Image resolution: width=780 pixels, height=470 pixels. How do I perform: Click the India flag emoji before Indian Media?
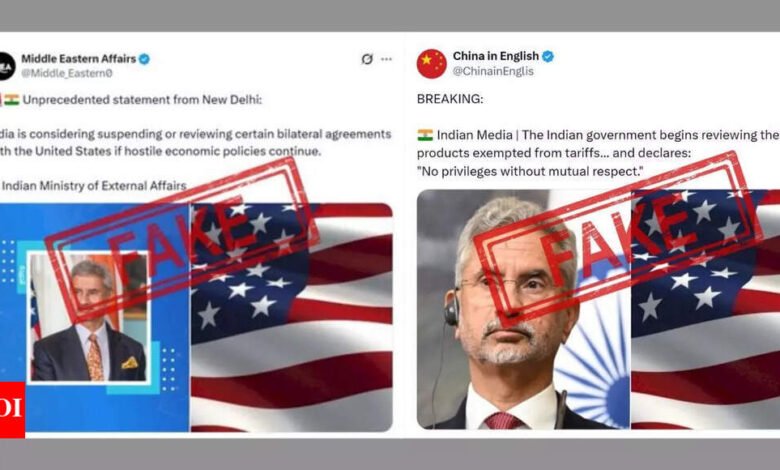pos(425,135)
